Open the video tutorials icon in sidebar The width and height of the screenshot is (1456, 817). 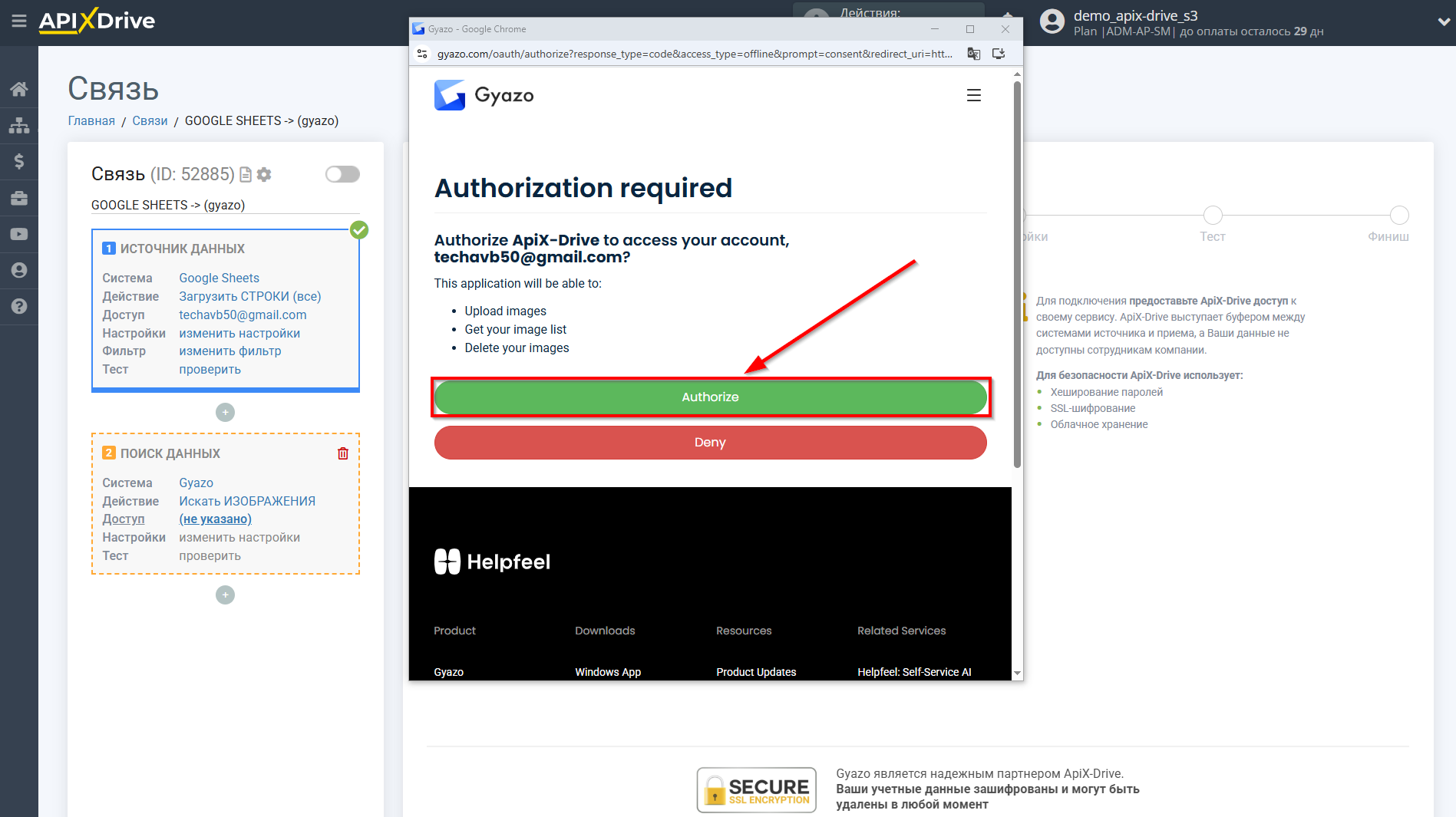point(19,234)
